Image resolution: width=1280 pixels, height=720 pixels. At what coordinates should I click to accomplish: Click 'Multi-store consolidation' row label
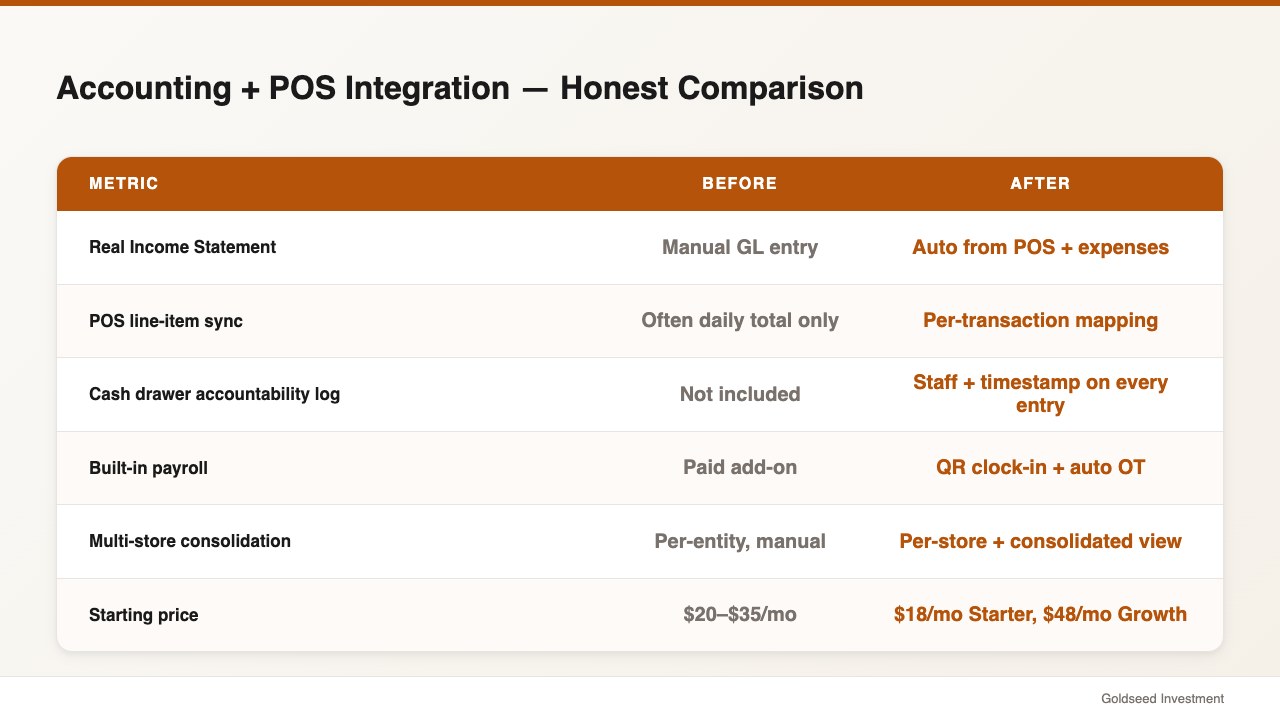(x=190, y=541)
